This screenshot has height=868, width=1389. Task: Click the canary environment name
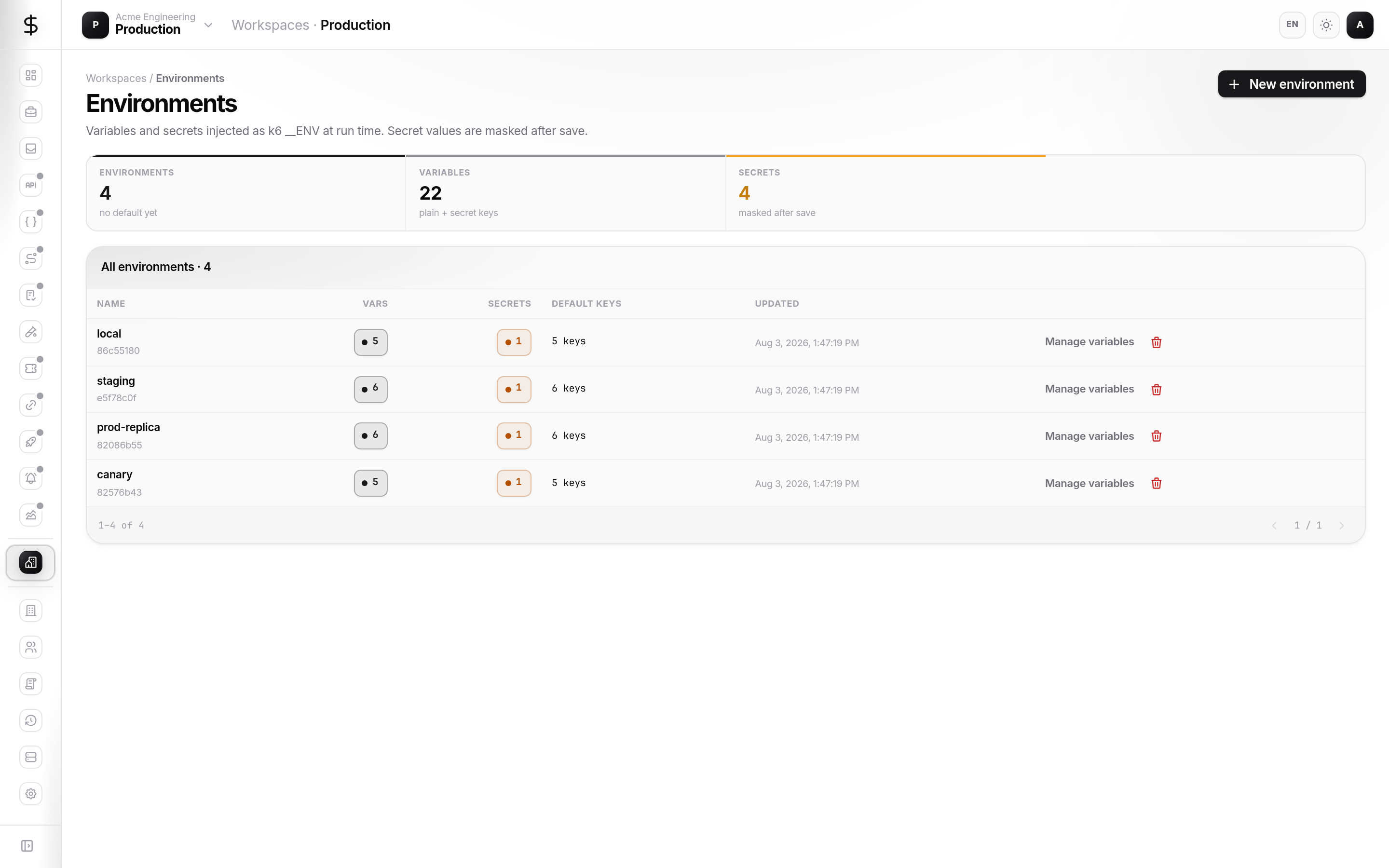115,474
